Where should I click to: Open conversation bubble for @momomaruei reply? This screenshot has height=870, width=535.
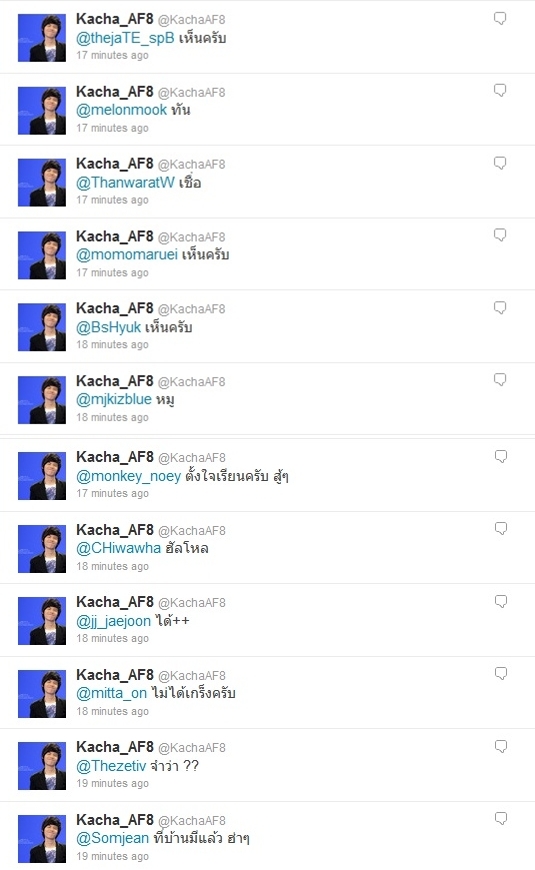pyautogui.click(x=500, y=235)
